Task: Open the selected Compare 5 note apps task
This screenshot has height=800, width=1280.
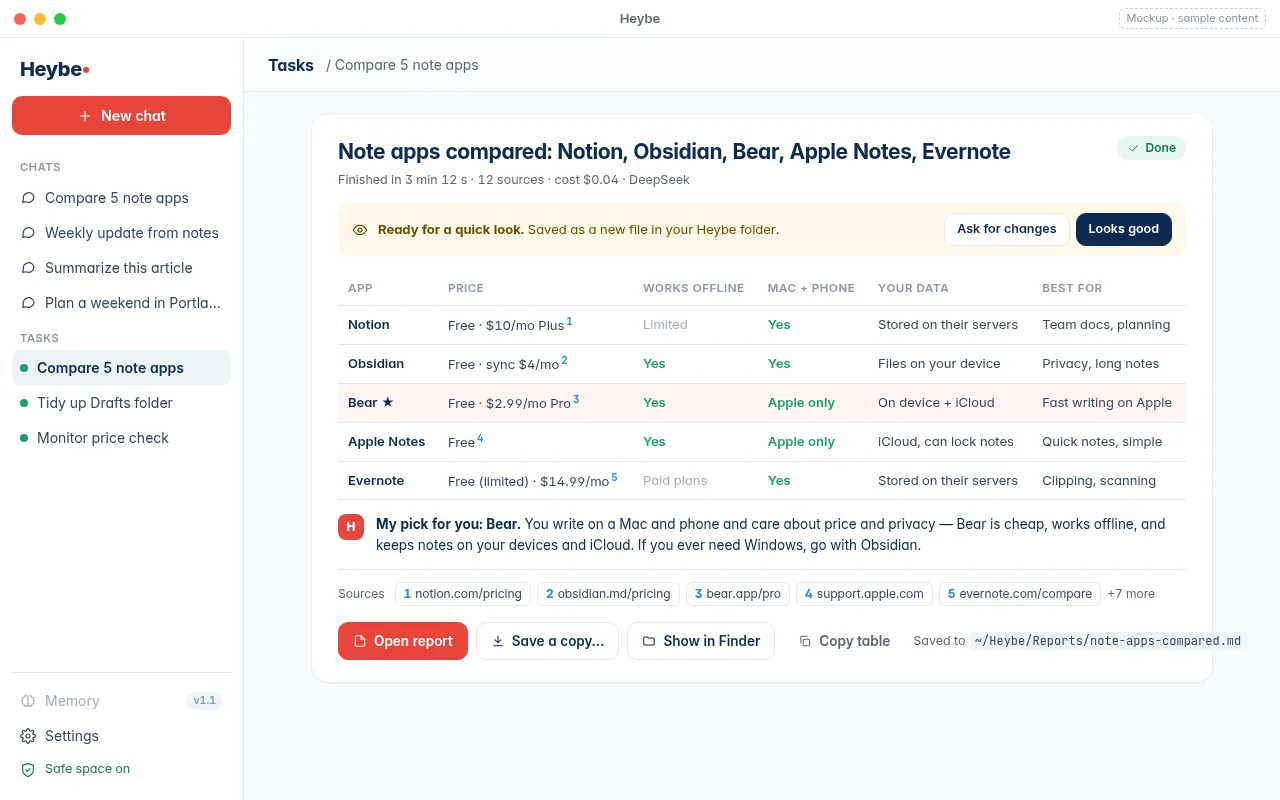Action: coord(121,368)
